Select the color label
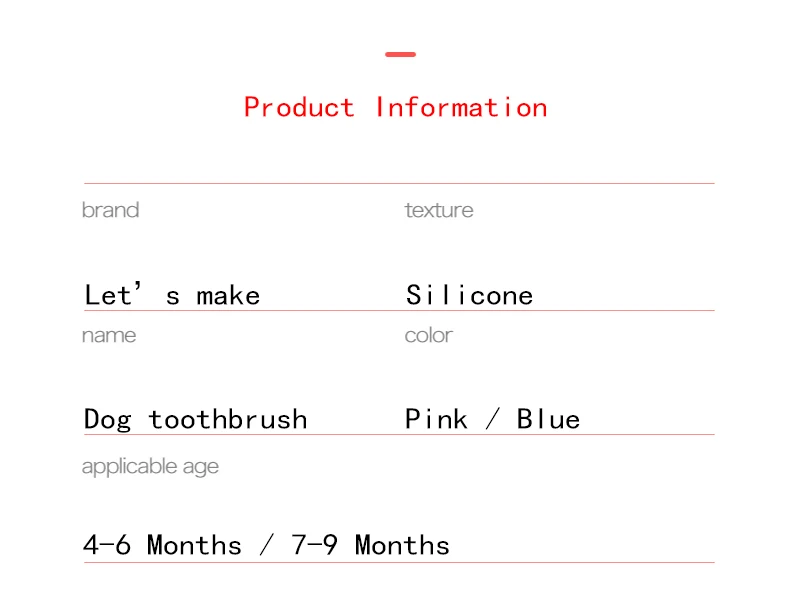 pyautogui.click(x=429, y=335)
